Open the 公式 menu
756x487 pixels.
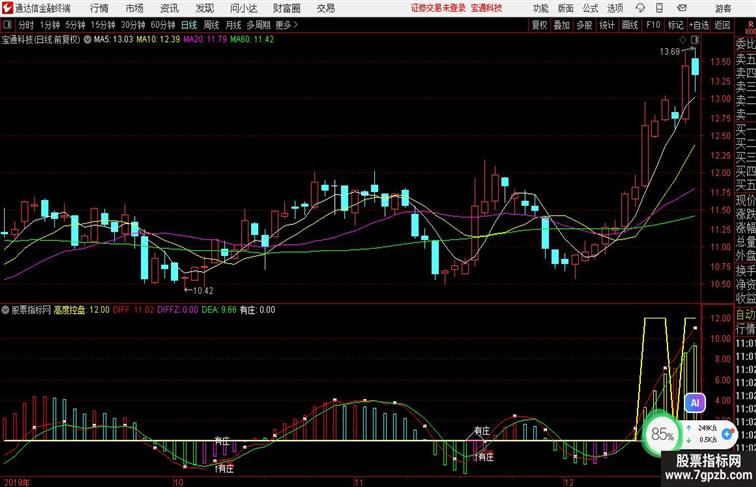pyautogui.click(x=590, y=8)
